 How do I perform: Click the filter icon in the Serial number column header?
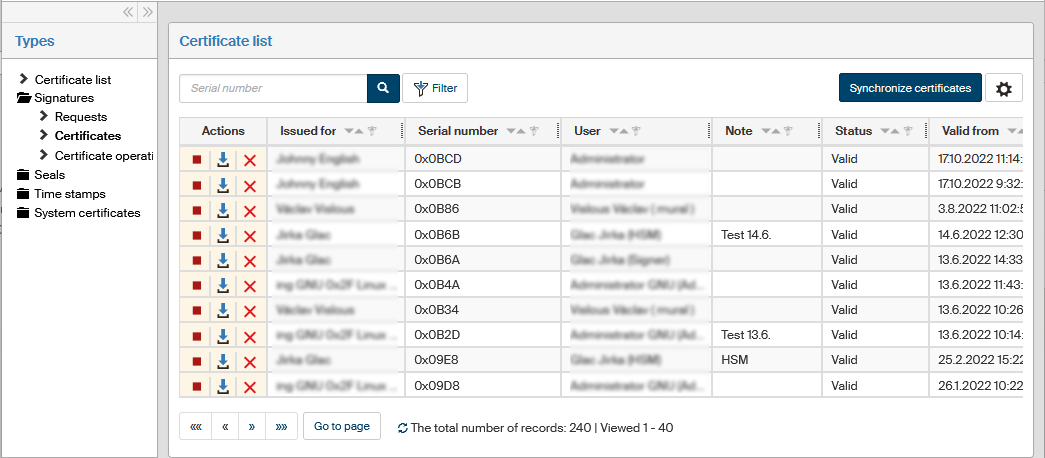click(x=534, y=131)
